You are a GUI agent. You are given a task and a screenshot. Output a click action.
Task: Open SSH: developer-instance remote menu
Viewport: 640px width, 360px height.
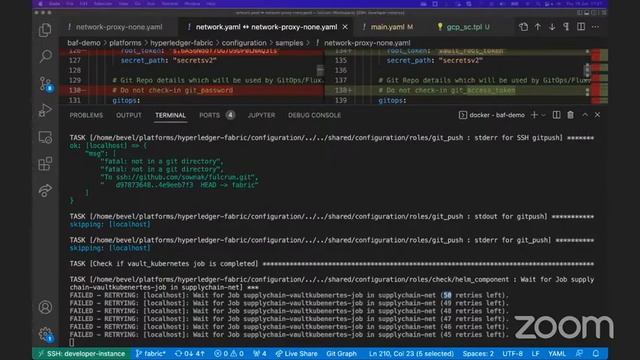81,353
